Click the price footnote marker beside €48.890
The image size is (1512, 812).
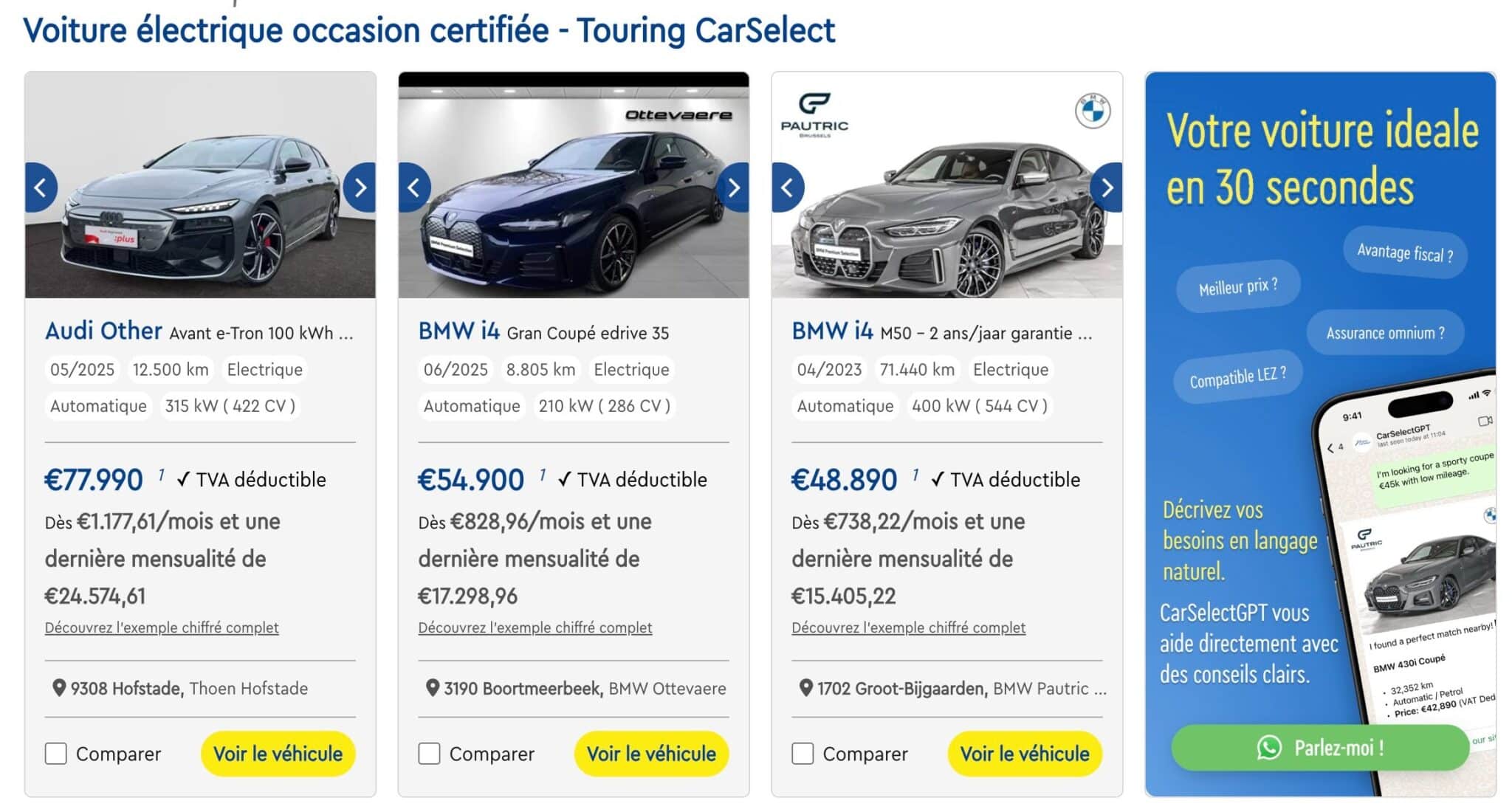[x=915, y=473]
